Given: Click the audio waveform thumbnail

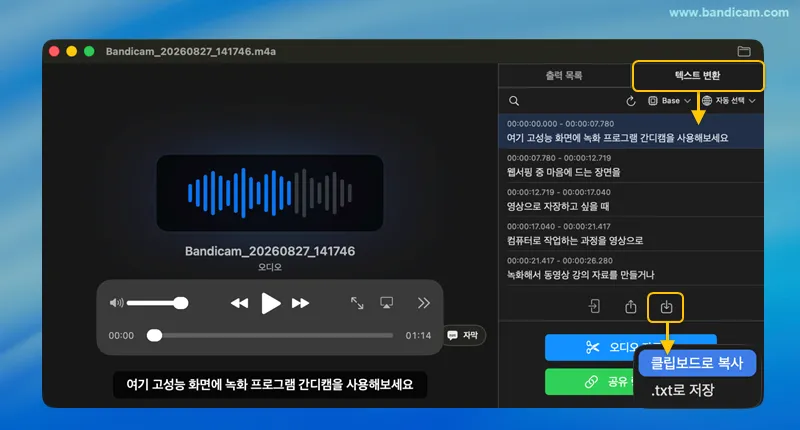Looking at the screenshot, I should [270, 193].
